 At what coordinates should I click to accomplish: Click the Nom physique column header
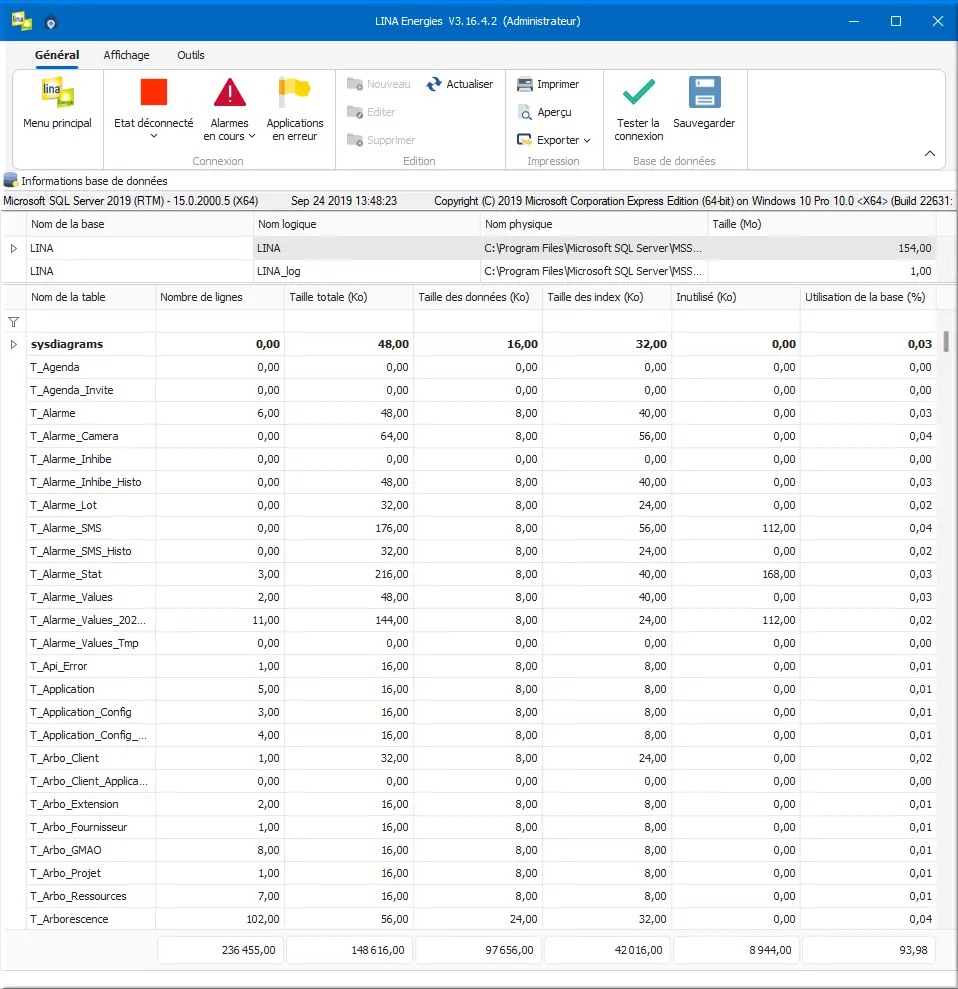point(593,224)
